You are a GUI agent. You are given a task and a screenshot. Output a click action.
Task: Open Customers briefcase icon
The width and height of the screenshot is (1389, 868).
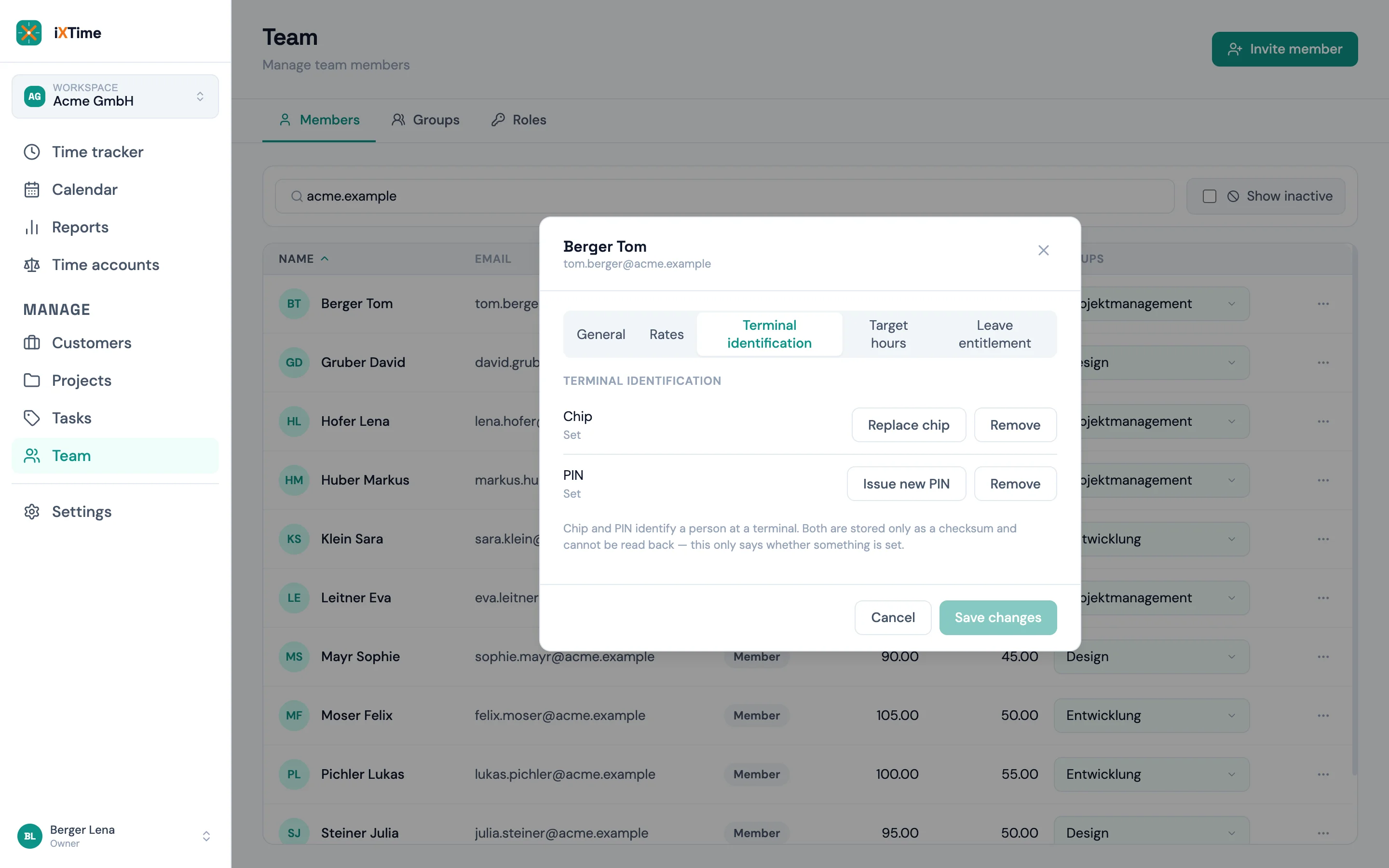31,343
